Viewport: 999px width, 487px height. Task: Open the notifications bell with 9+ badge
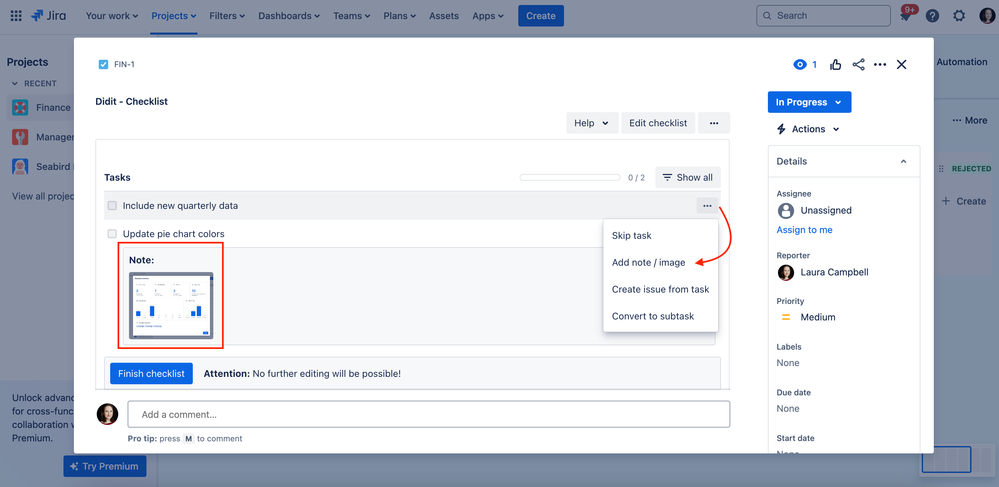(x=905, y=16)
